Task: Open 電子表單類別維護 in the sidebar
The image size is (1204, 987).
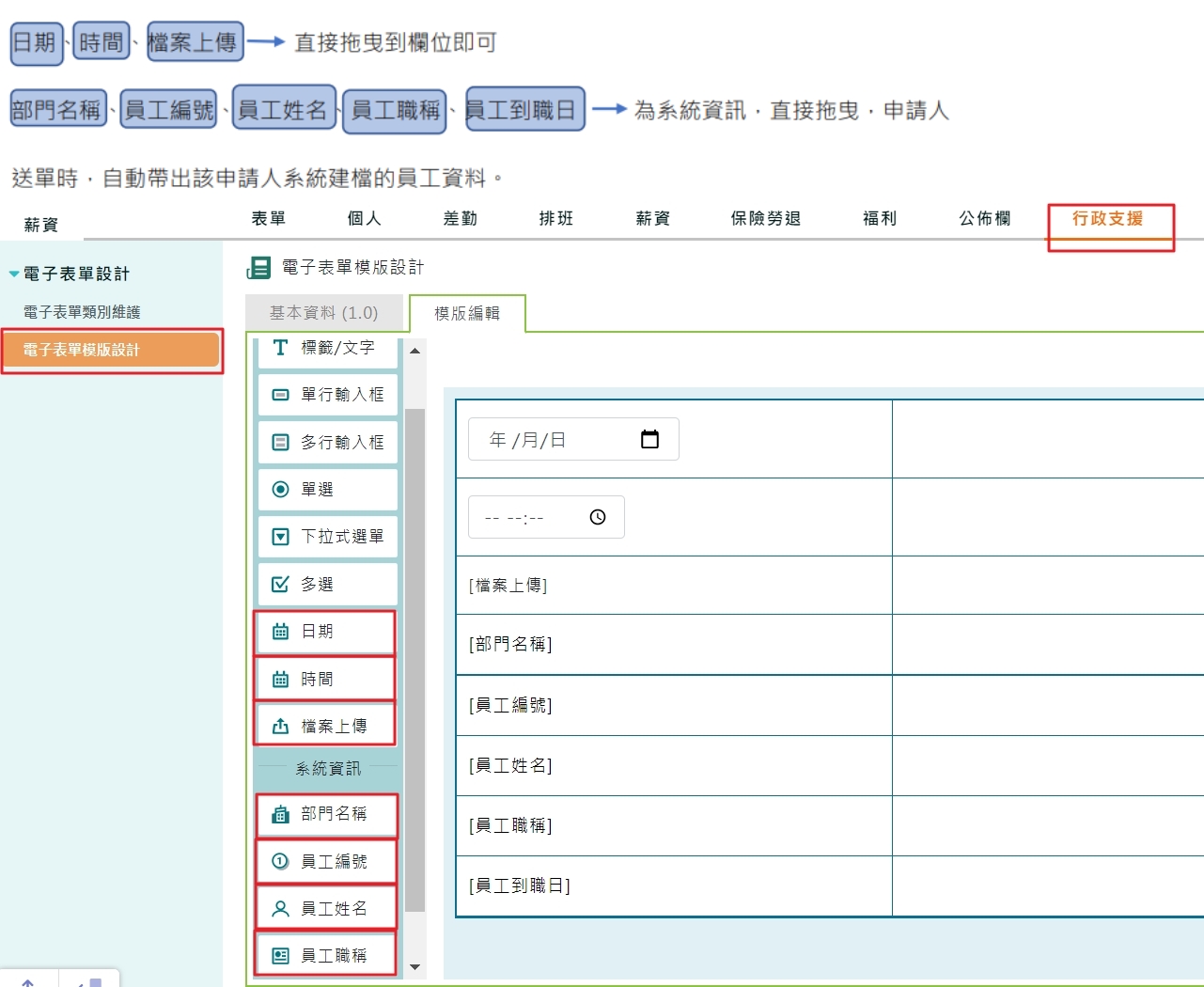Action: pyautogui.click(x=82, y=311)
